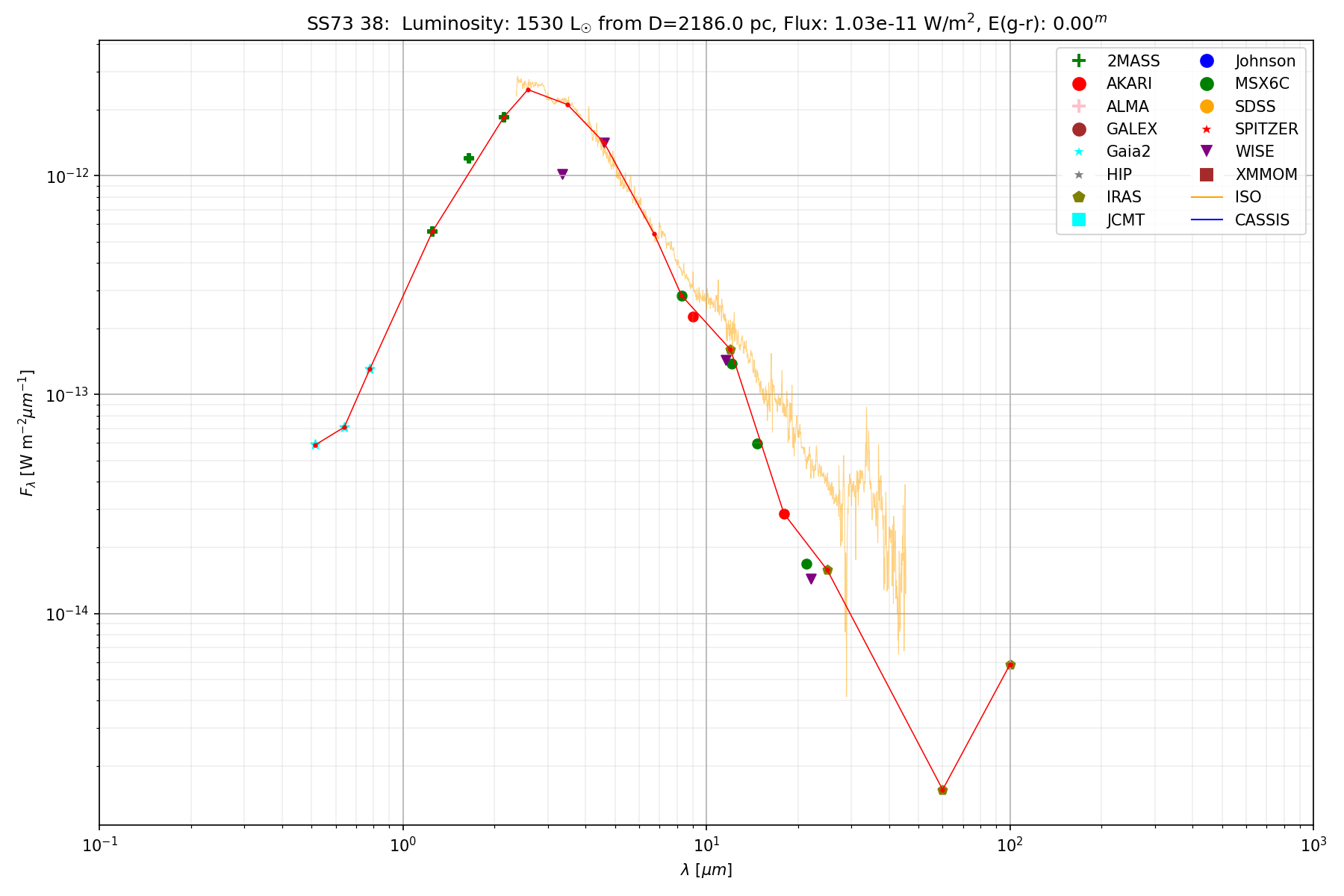Click the 2MASS green plus legend marker
The height and width of the screenshot is (896, 1344).
[1078, 61]
